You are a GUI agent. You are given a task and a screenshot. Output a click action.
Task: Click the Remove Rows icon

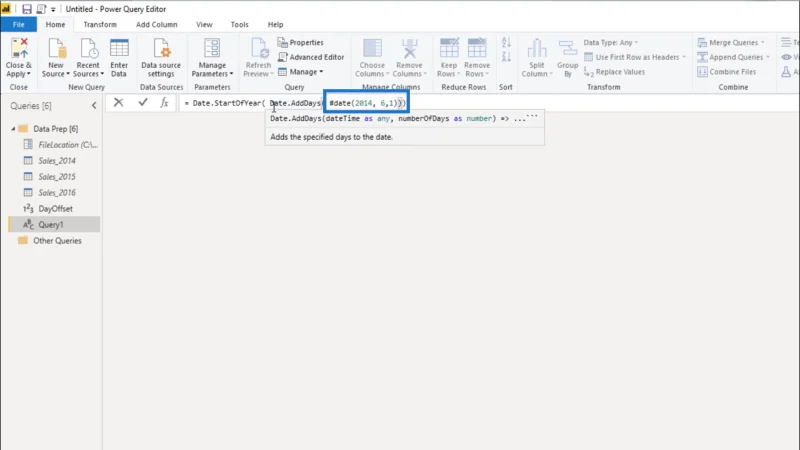[x=477, y=49]
